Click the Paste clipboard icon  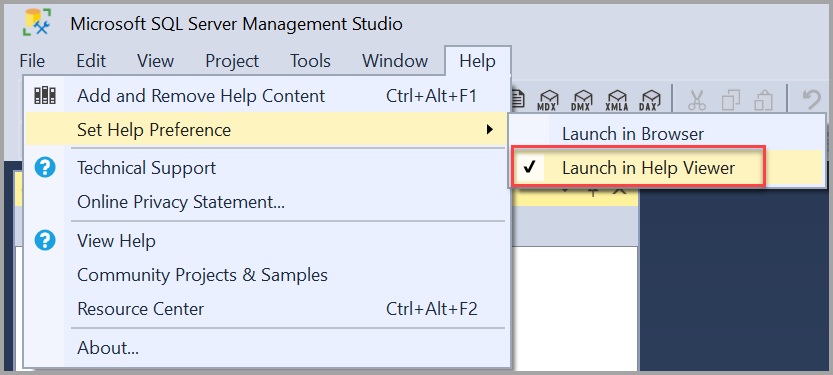(763, 99)
